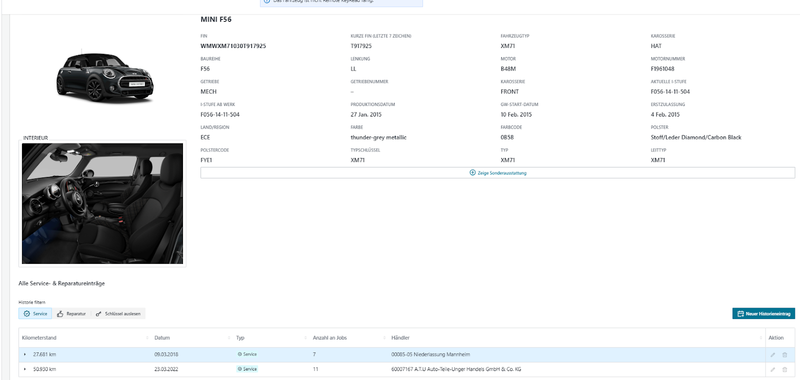Click job count 7 in table
This screenshot has width=800, height=380.
pyautogui.click(x=314, y=354)
